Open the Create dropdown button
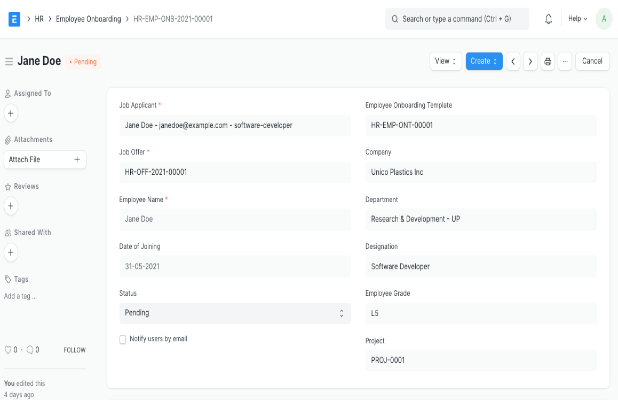 pyautogui.click(x=484, y=61)
